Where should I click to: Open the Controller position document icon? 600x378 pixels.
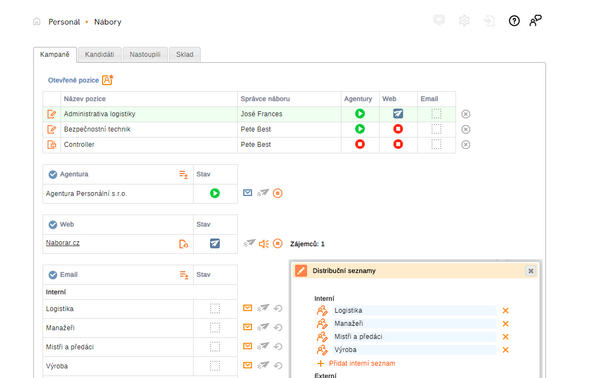[x=51, y=145]
